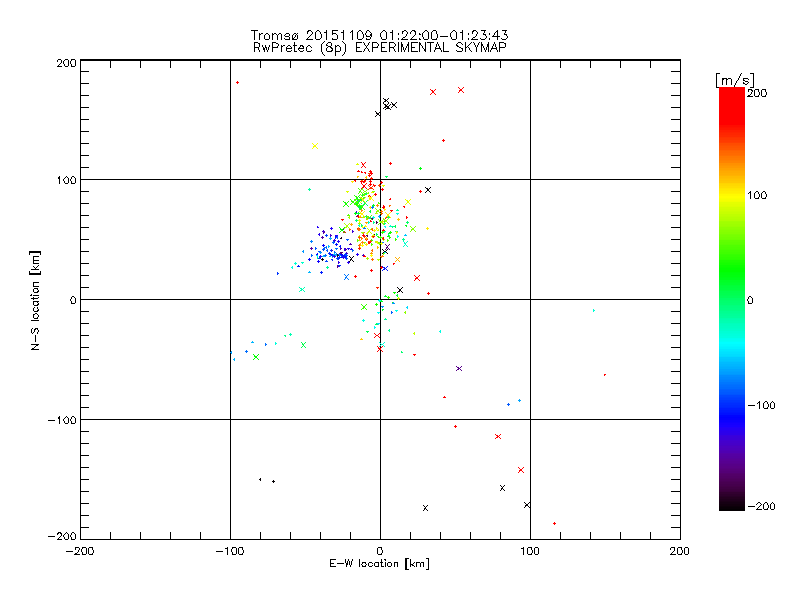Image resolution: width=800 pixels, height=600 pixels.
Task: Click the black bottom end of color bar
Action: (732, 506)
